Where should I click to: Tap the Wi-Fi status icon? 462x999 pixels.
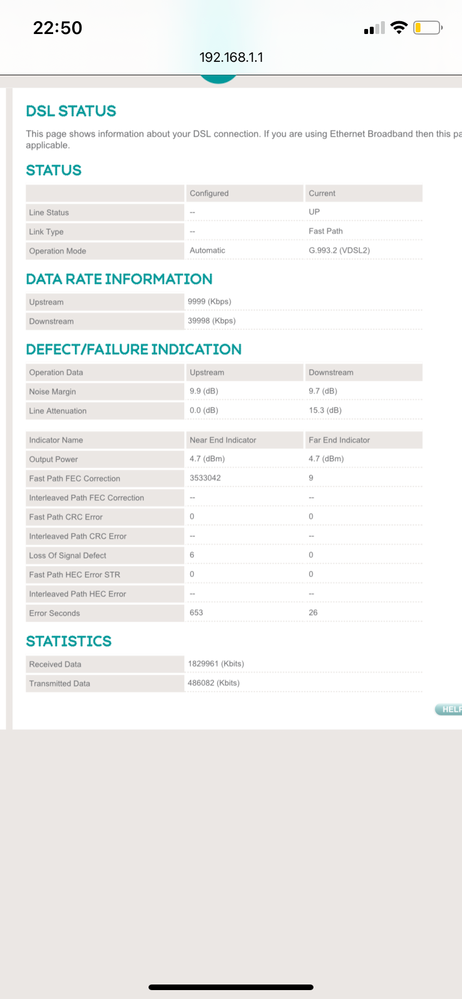pyautogui.click(x=399, y=27)
